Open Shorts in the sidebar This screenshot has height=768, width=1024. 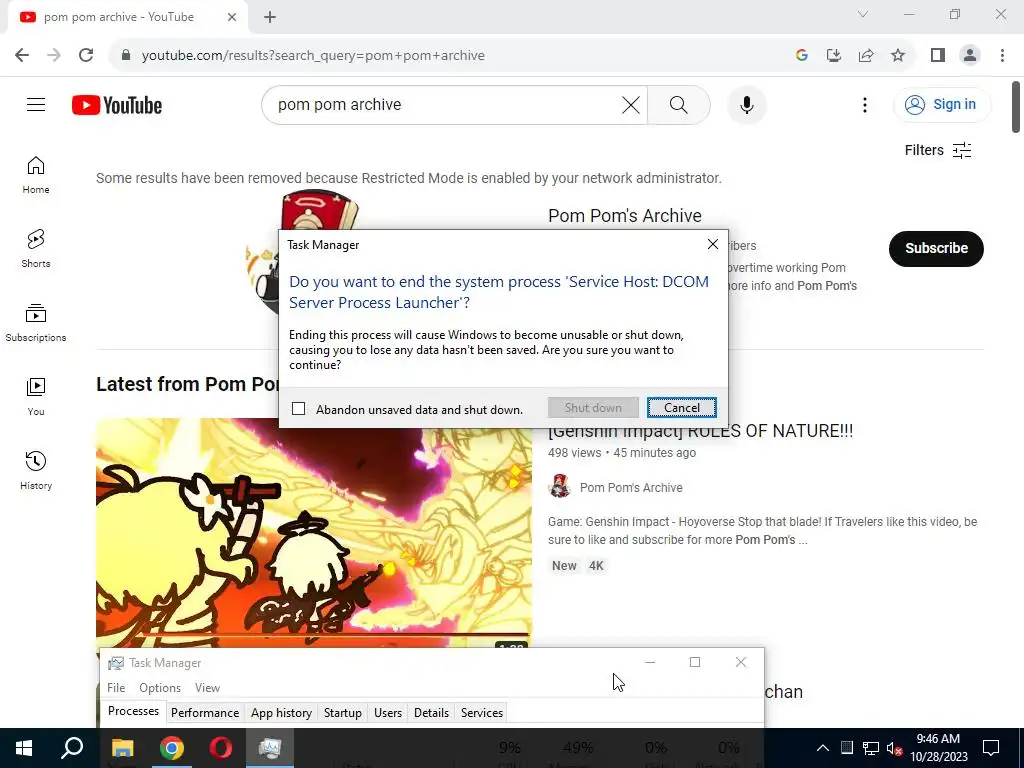click(36, 249)
